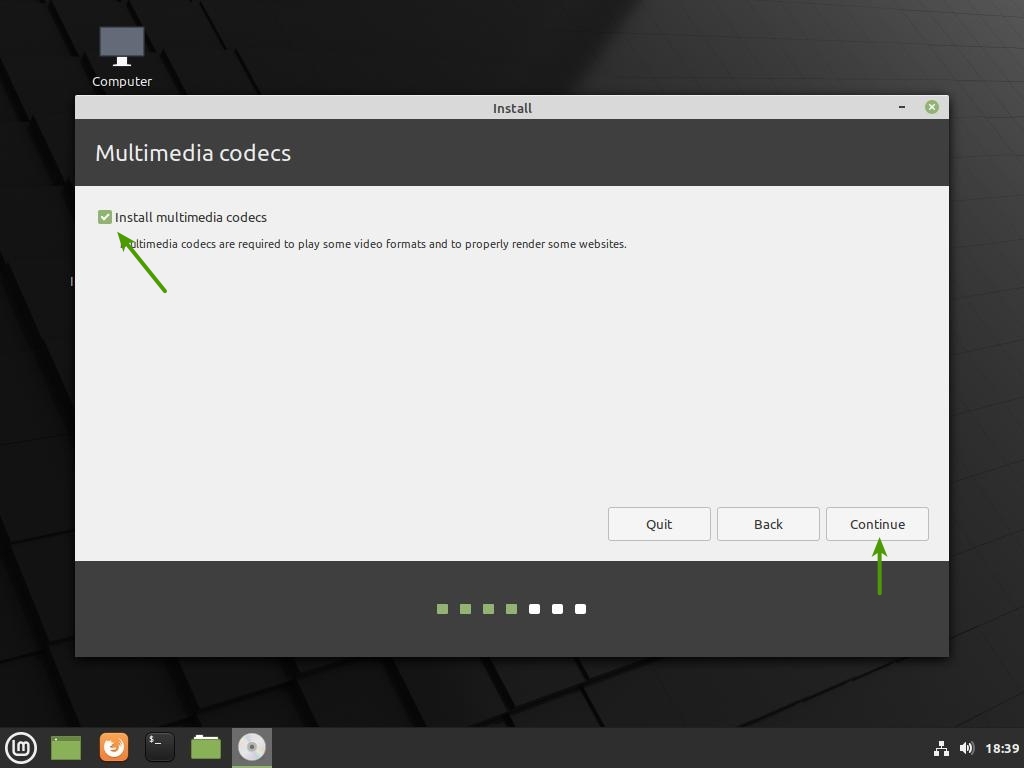The image size is (1024, 768).
Task: Click the Install window title bar
Action: click(x=512, y=108)
